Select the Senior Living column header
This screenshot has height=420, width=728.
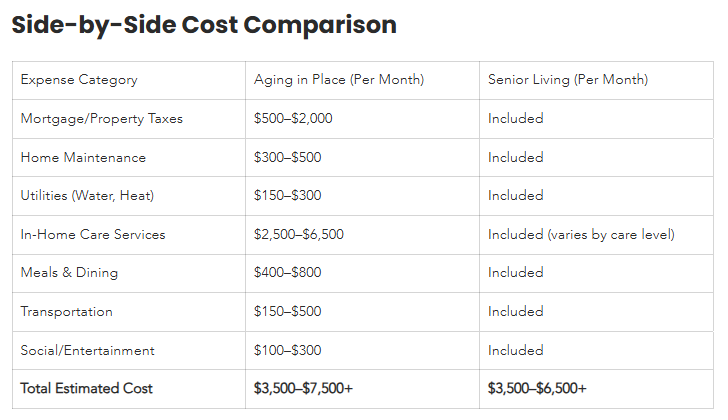click(567, 80)
